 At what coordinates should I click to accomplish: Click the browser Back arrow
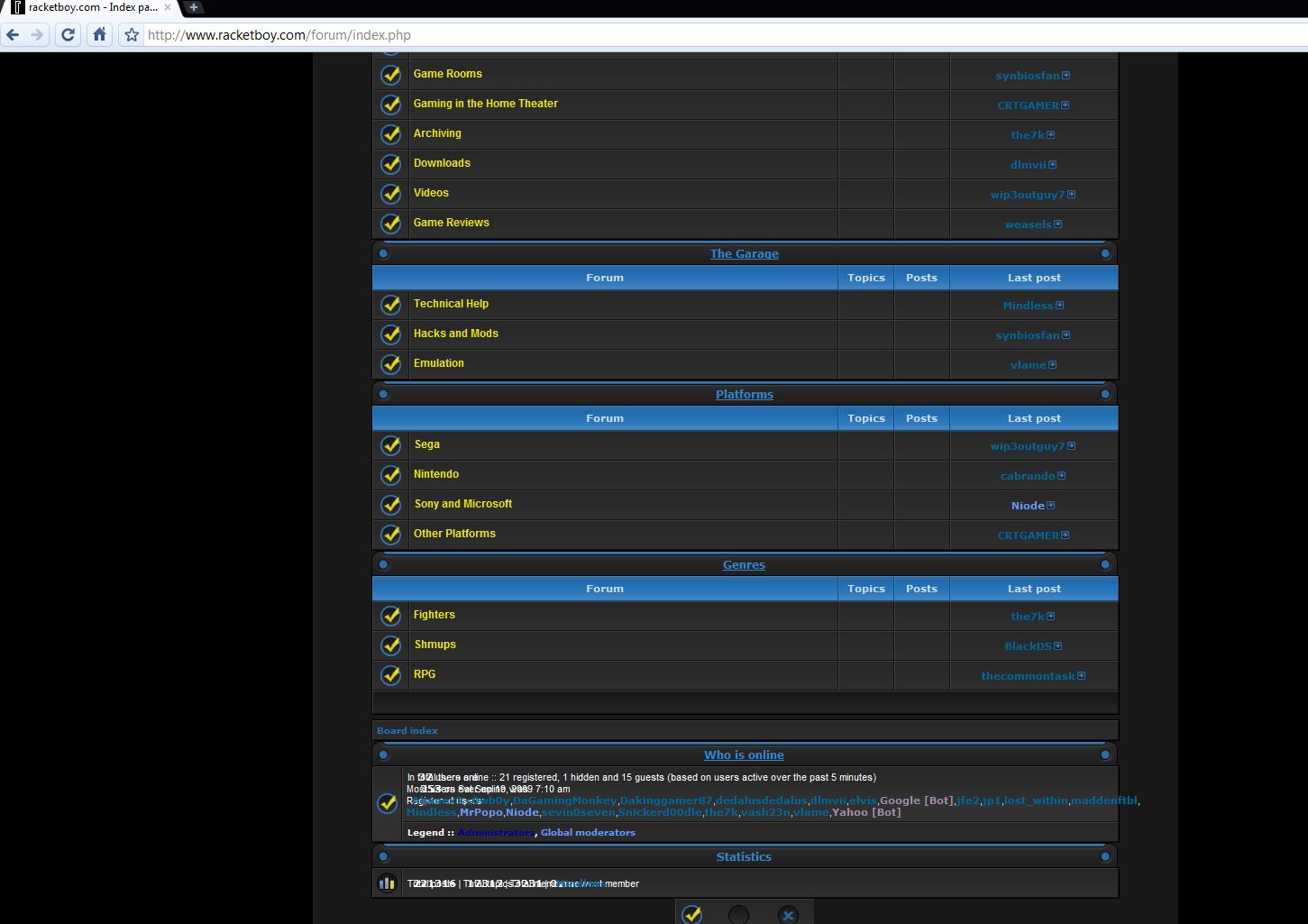pos(13,35)
